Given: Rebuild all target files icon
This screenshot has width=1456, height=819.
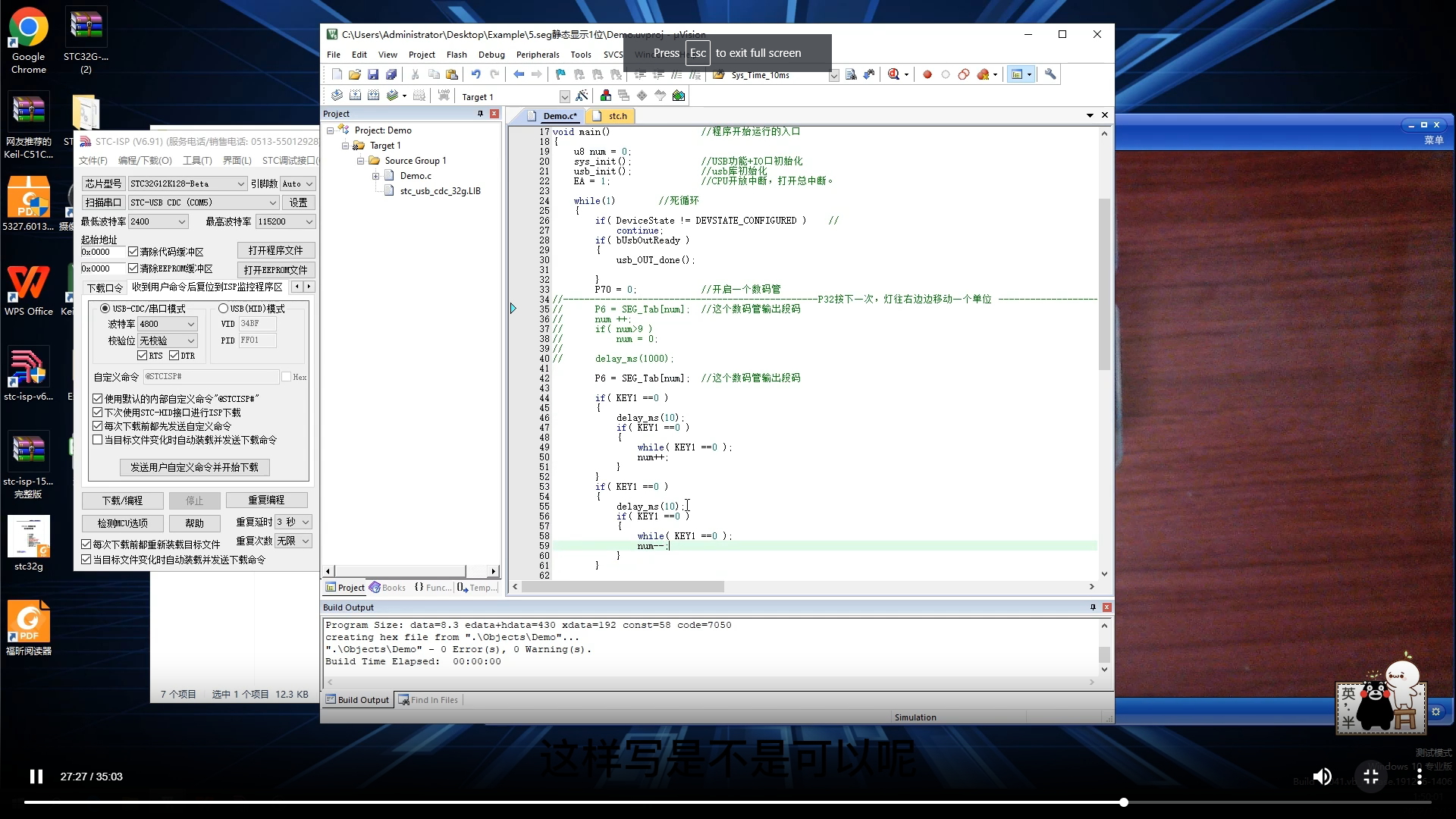Looking at the screenshot, I should tap(373, 96).
